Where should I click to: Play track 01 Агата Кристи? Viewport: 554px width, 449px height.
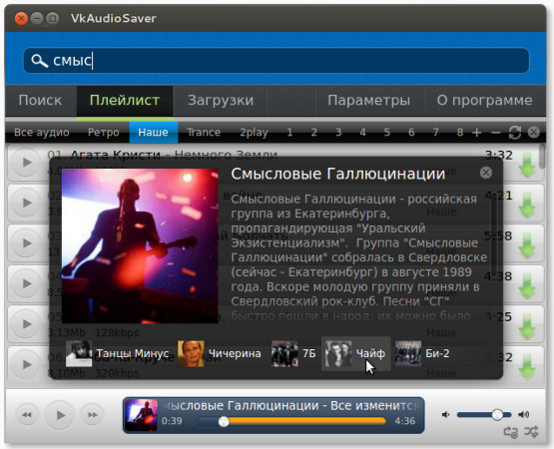[x=26, y=163]
